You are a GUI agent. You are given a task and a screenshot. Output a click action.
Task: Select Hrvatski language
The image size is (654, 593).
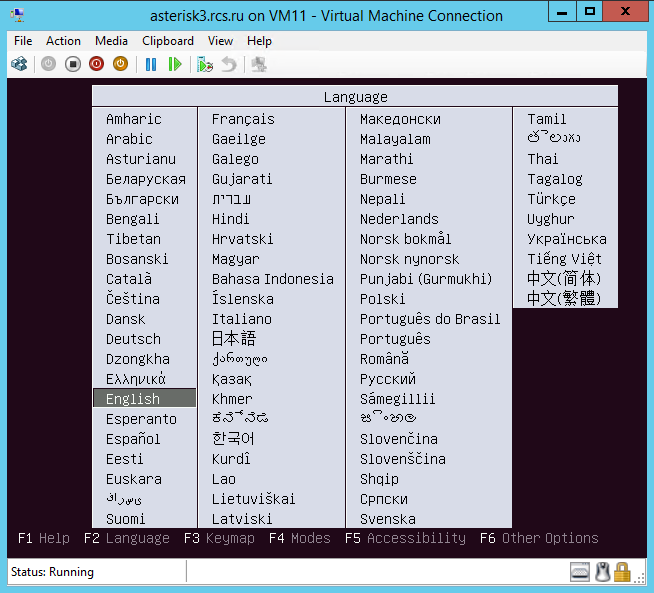click(x=243, y=239)
